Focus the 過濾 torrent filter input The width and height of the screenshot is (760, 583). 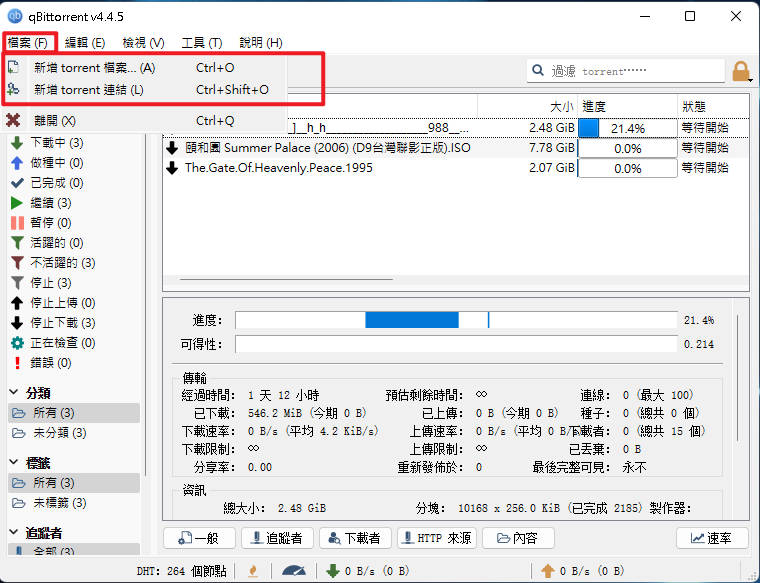(625, 71)
